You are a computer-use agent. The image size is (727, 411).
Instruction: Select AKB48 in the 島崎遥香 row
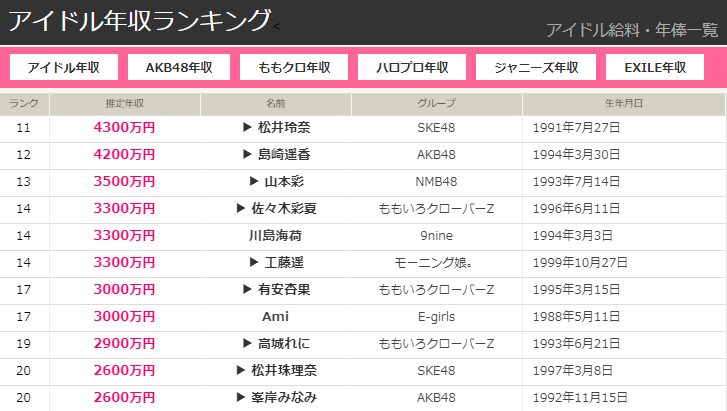pos(436,154)
